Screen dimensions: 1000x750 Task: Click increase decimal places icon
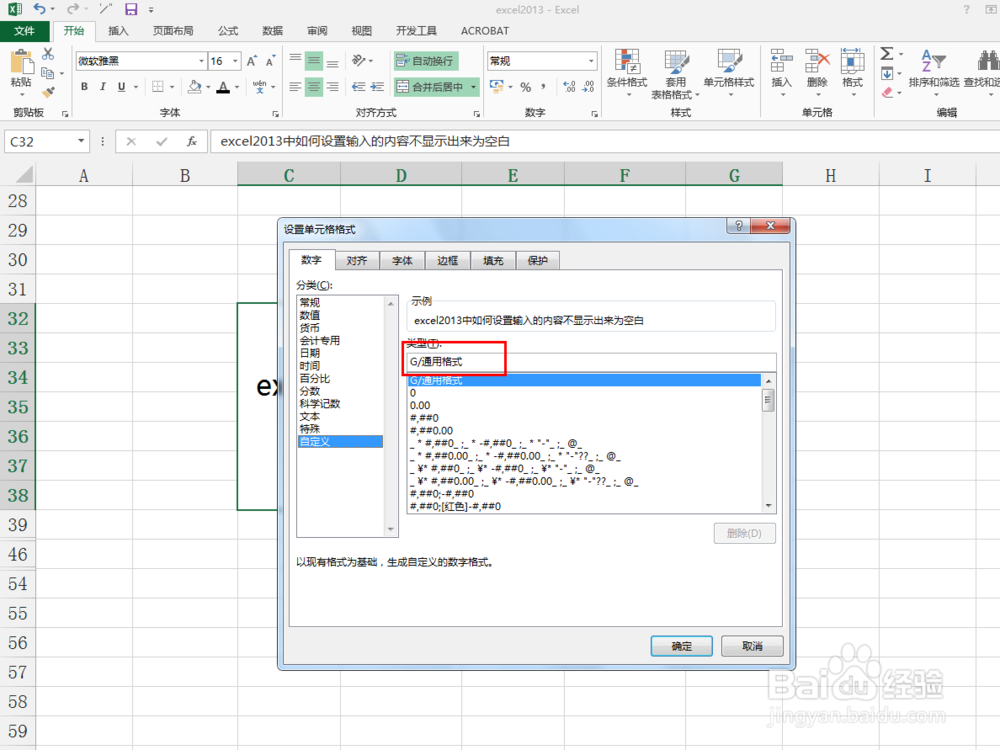click(569, 86)
